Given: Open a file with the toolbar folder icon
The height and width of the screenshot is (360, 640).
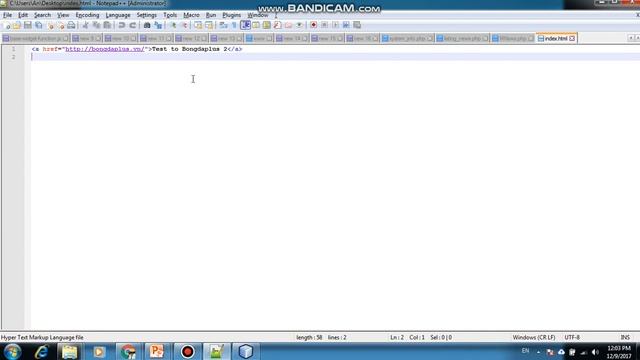Looking at the screenshot, I should coord(17,25).
